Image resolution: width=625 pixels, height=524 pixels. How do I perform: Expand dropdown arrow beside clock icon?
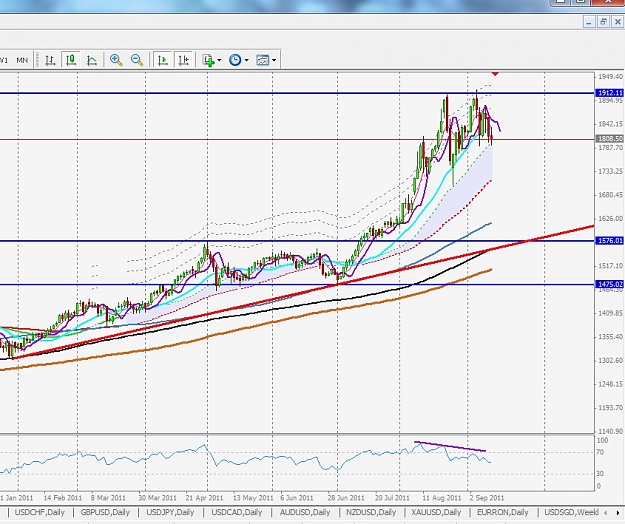246,61
